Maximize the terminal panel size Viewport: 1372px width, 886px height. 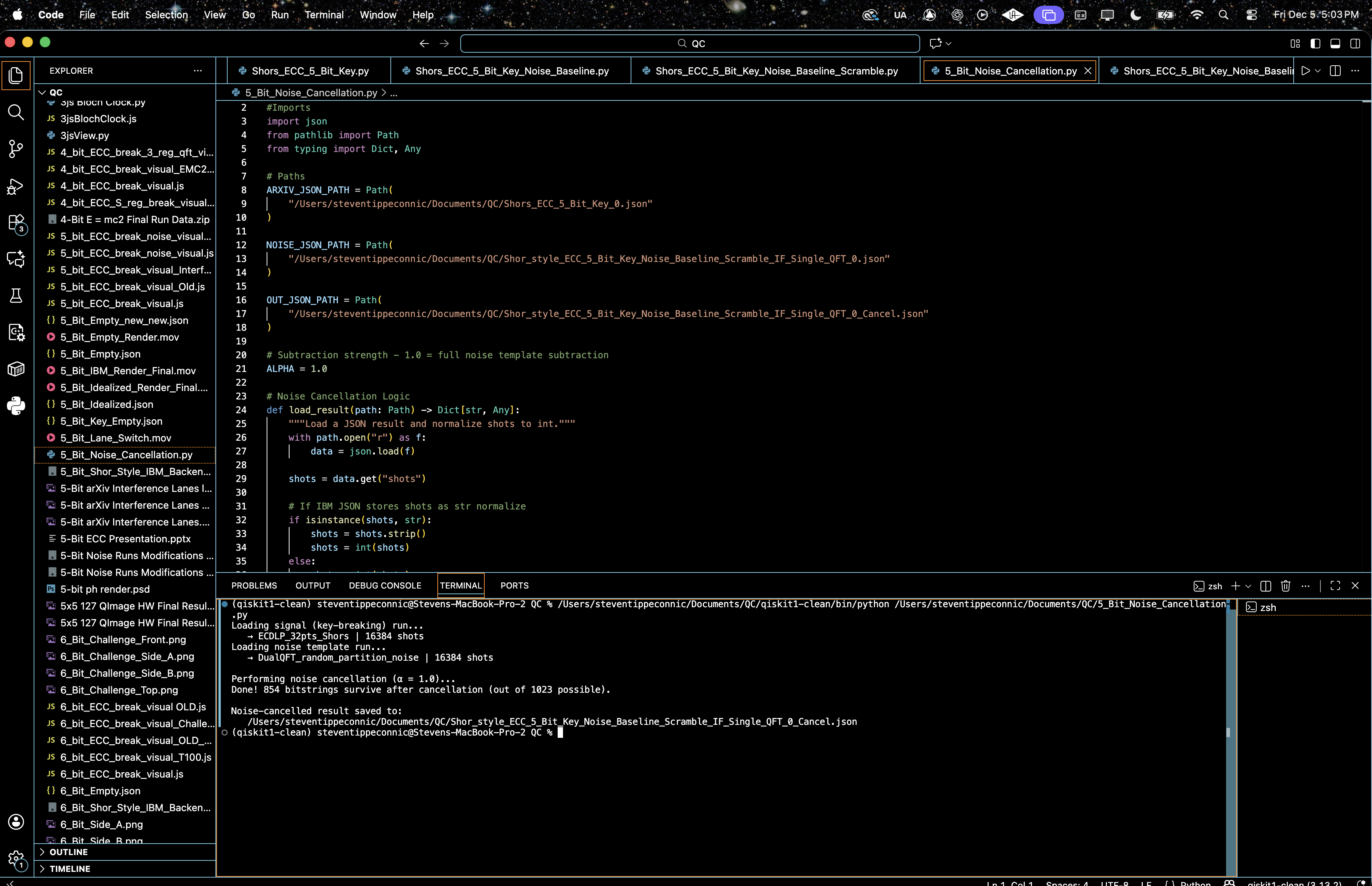(1335, 586)
